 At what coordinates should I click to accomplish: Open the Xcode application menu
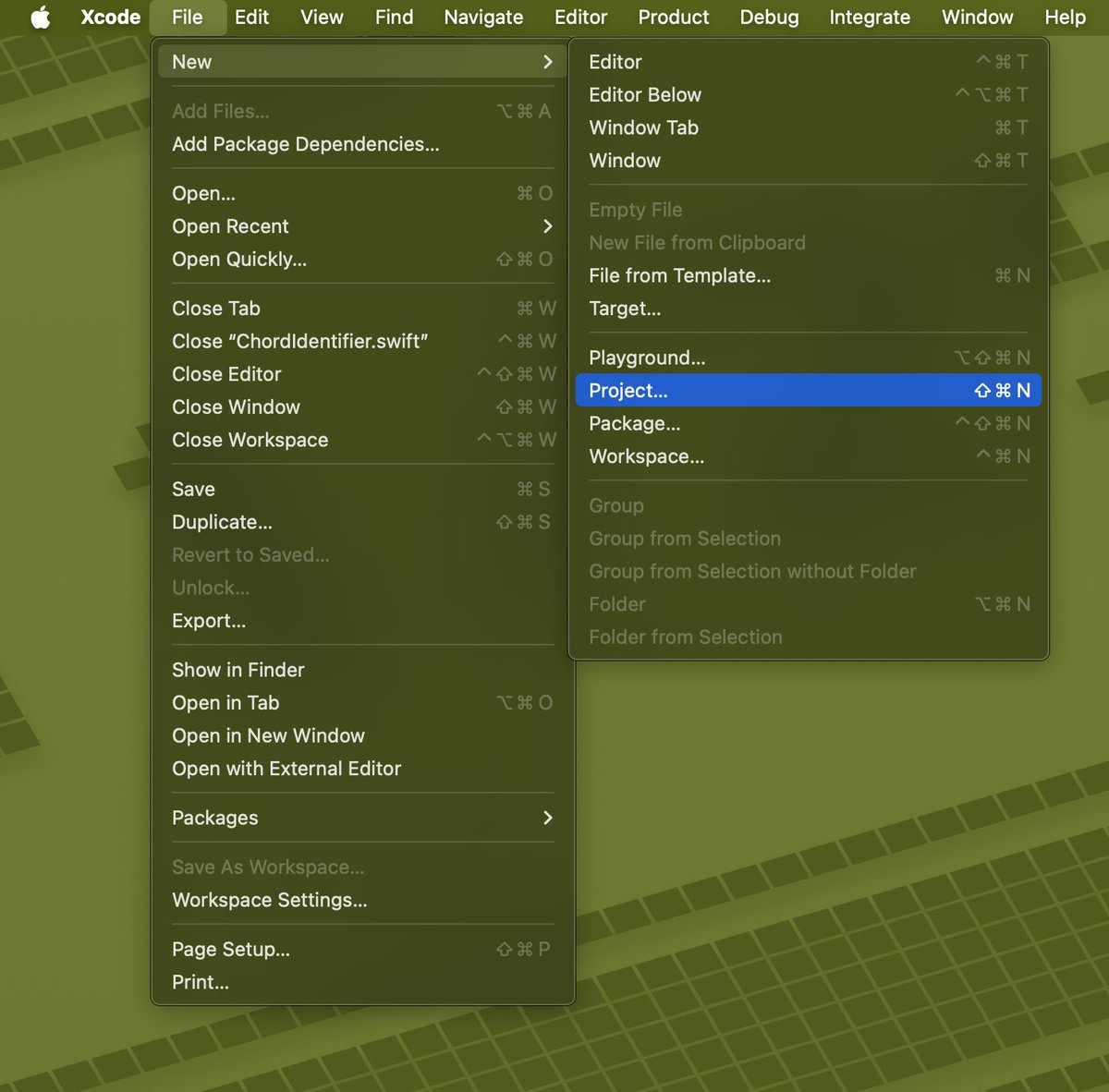111,18
